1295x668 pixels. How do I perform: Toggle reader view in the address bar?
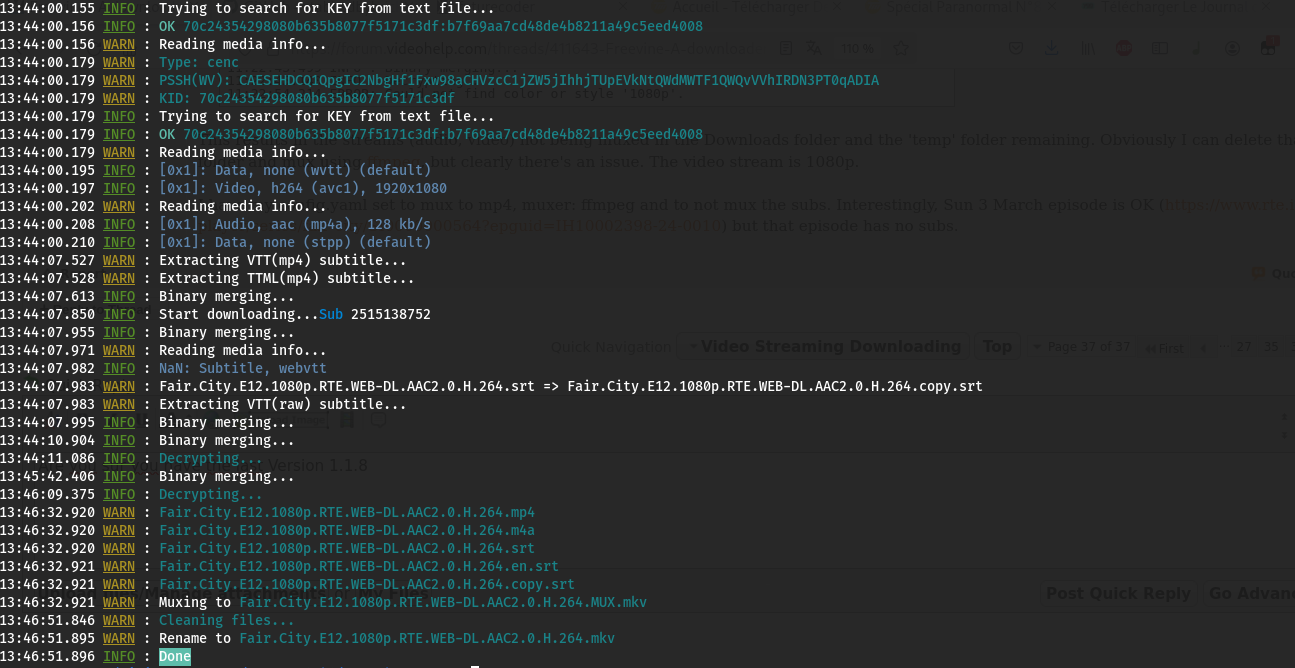(x=787, y=48)
